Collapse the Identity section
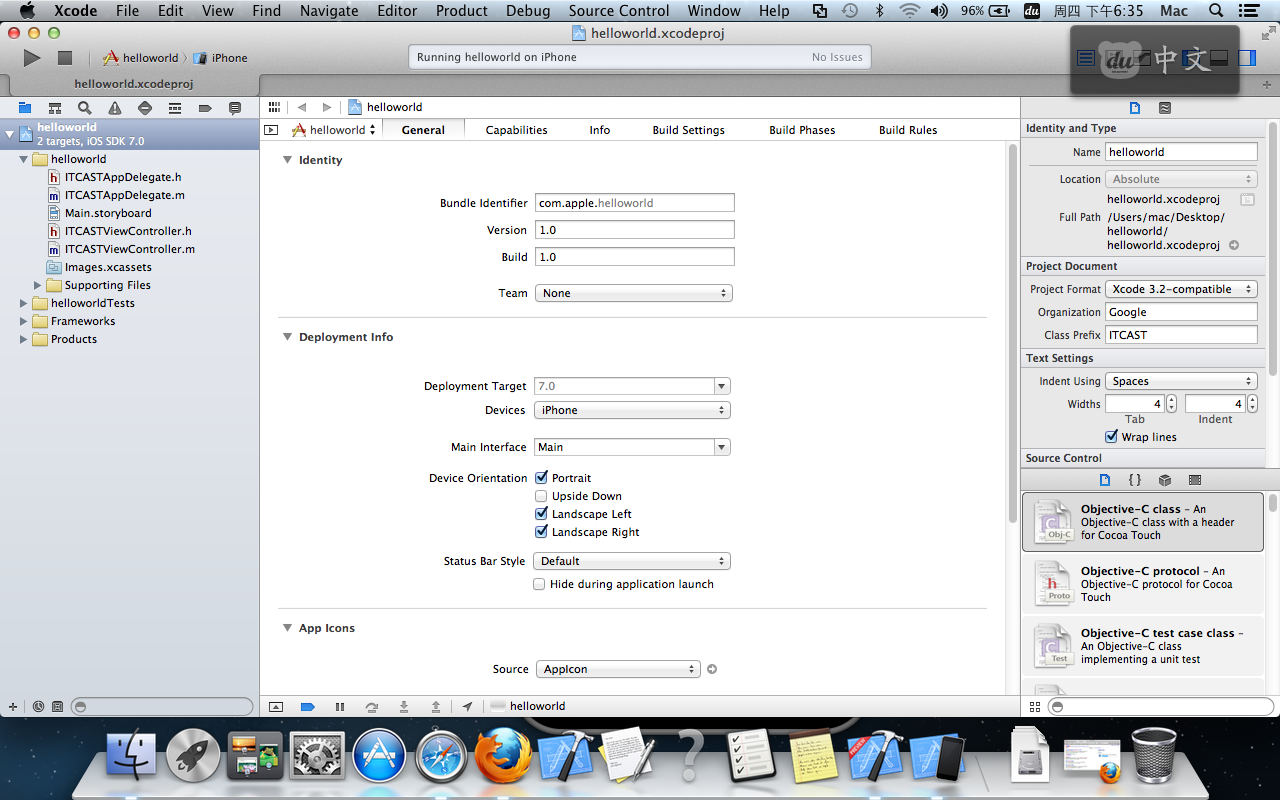The image size is (1280, 800). (287, 160)
